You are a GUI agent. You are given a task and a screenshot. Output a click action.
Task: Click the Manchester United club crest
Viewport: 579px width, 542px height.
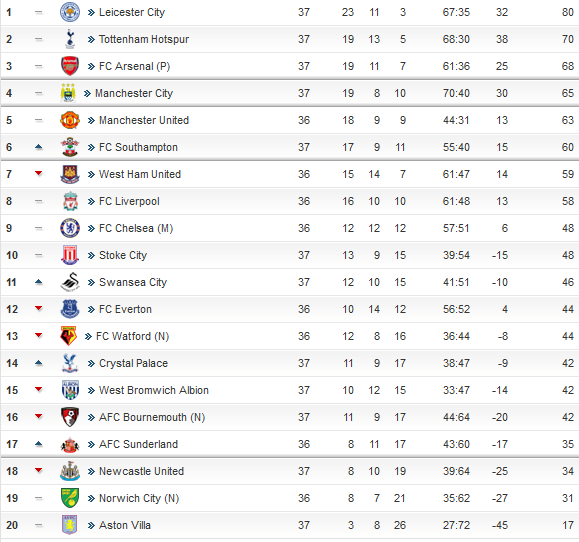click(x=70, y=120)
